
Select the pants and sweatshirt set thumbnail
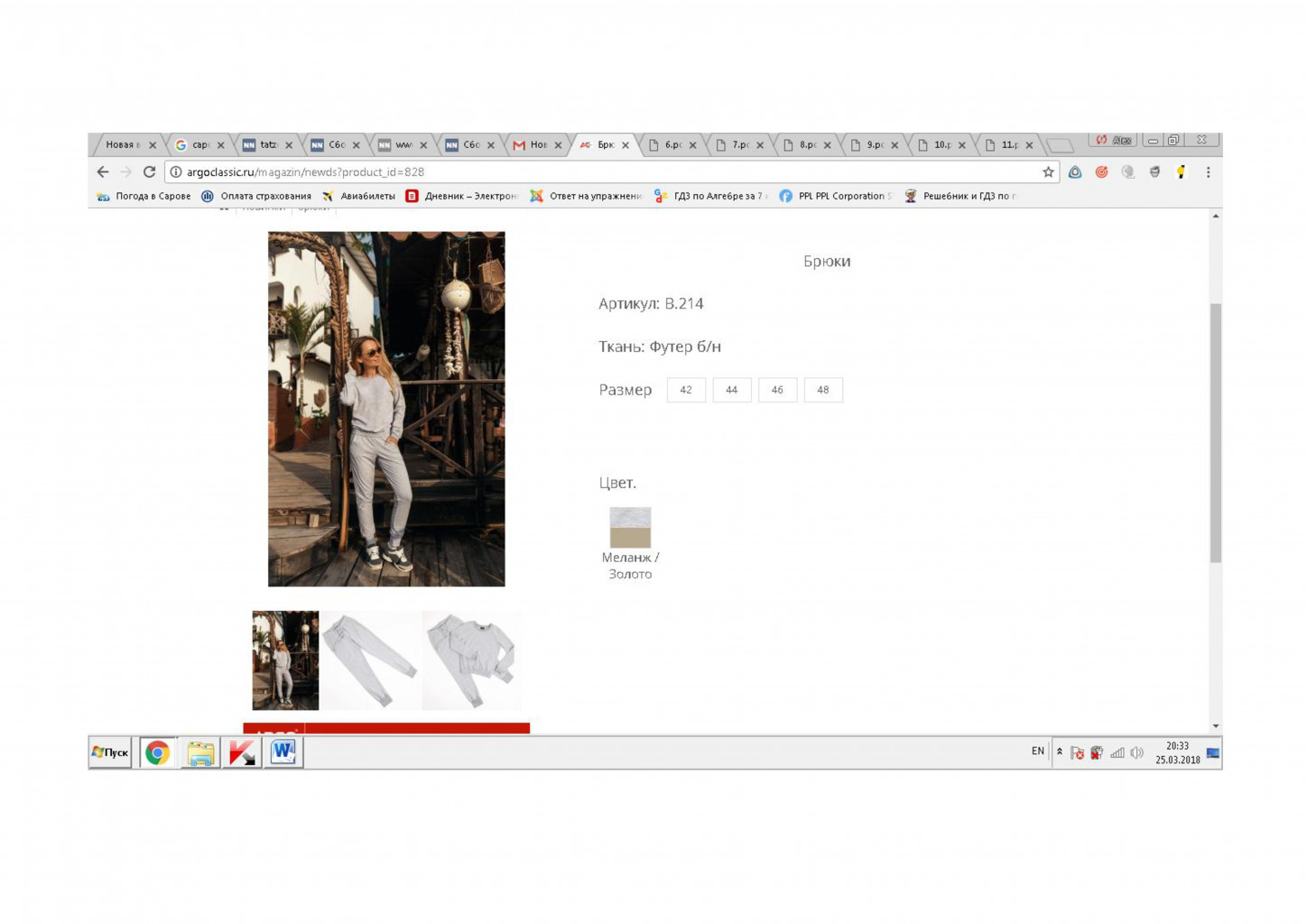pyautogui.click(x=471, y=661)
